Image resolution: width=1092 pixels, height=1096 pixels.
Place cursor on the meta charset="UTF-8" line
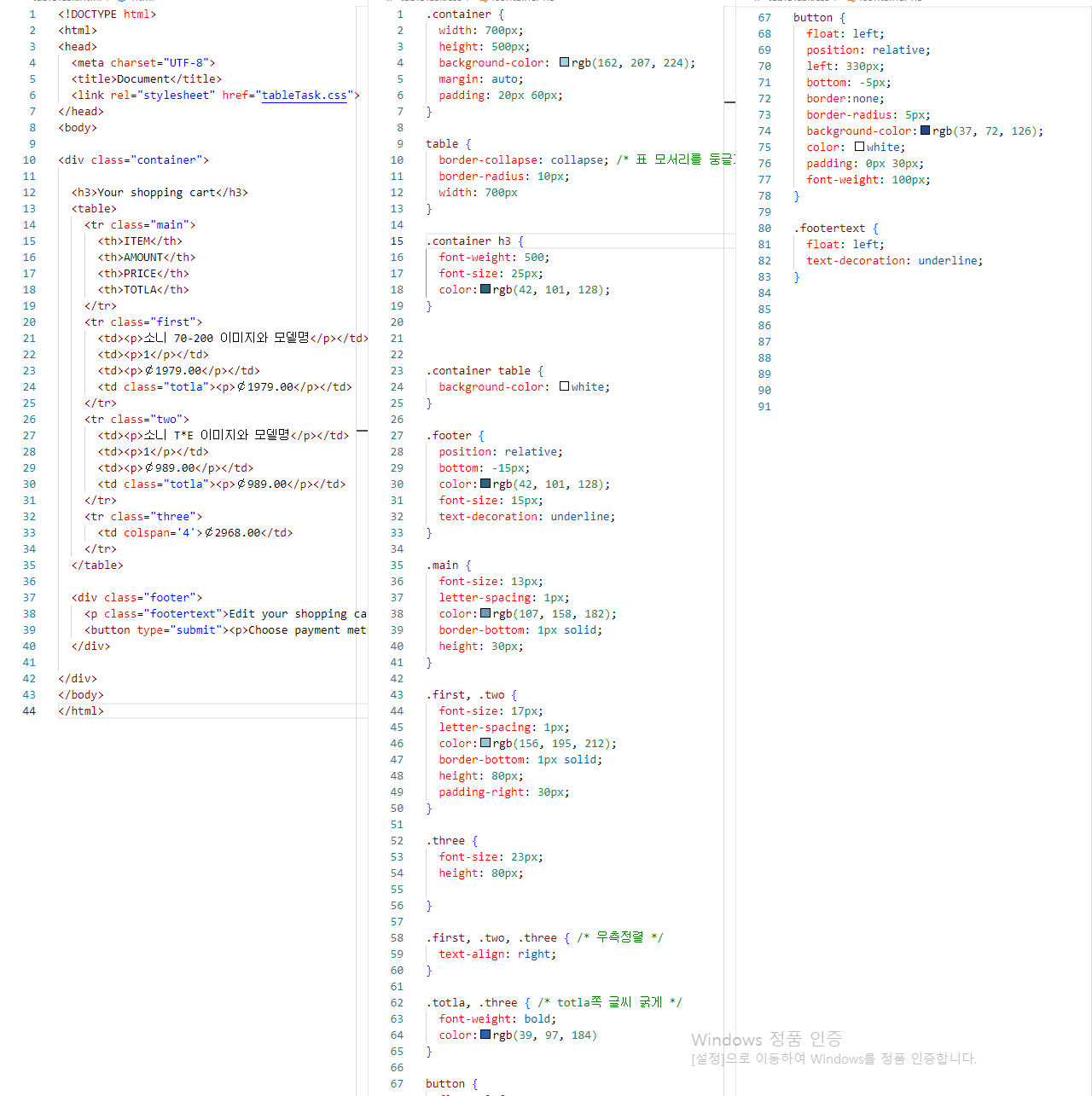(x=143, y=63)
